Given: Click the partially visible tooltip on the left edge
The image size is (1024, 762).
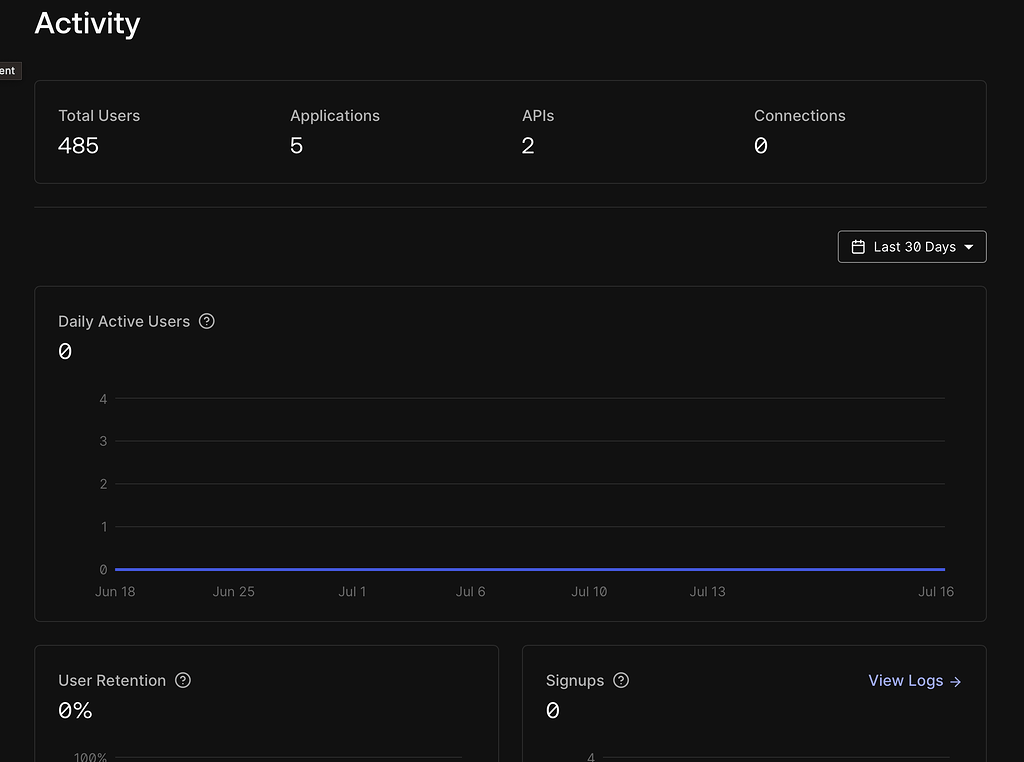Looking at the screenshot, I should [x=8, y=70].
